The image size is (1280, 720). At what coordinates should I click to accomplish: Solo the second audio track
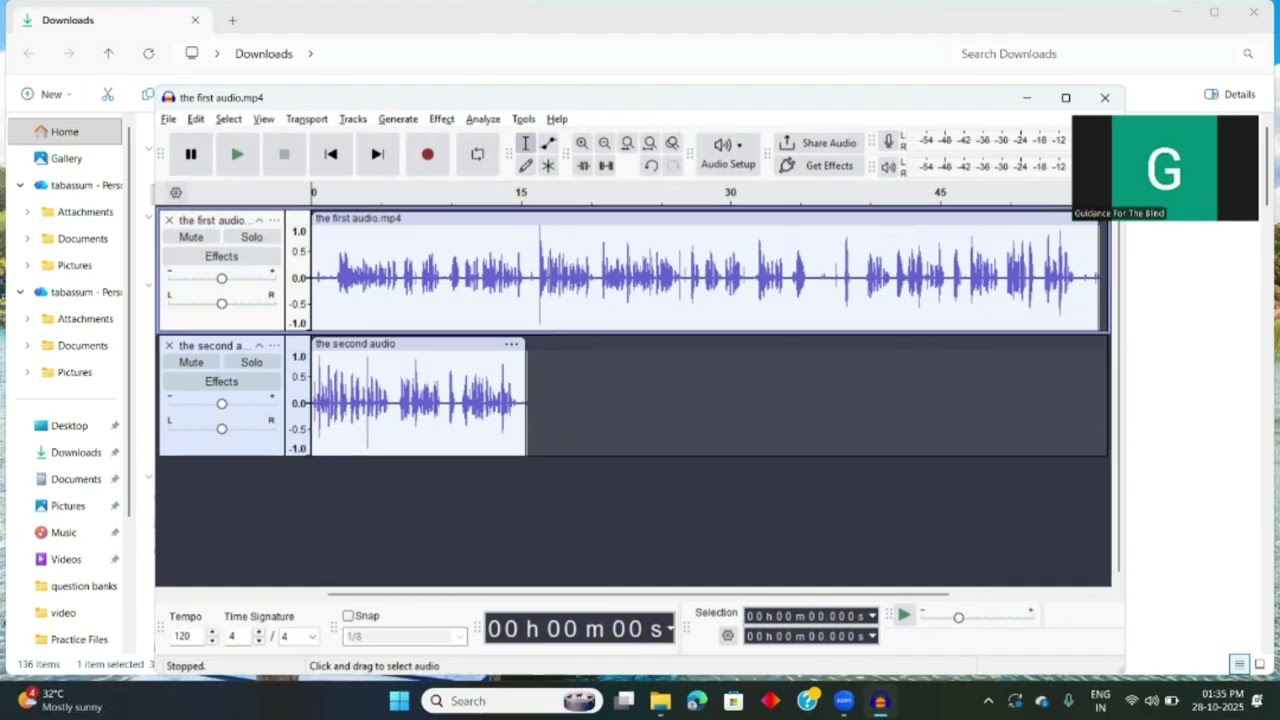251,362
